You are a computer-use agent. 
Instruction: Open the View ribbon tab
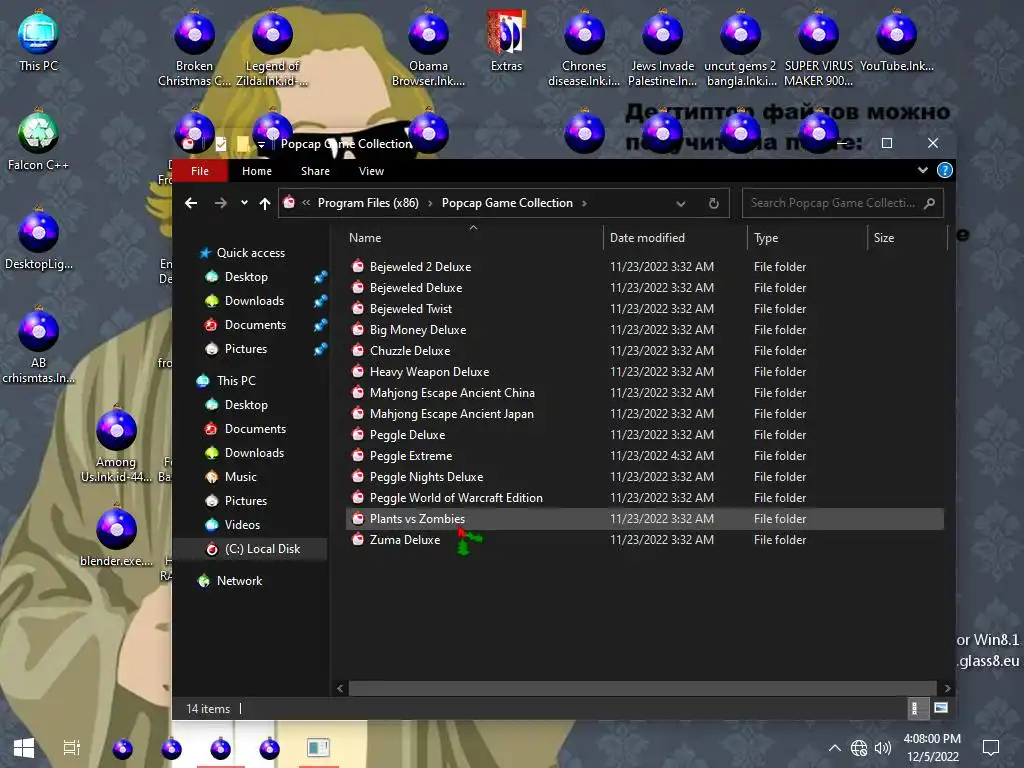tap(371, 170)
